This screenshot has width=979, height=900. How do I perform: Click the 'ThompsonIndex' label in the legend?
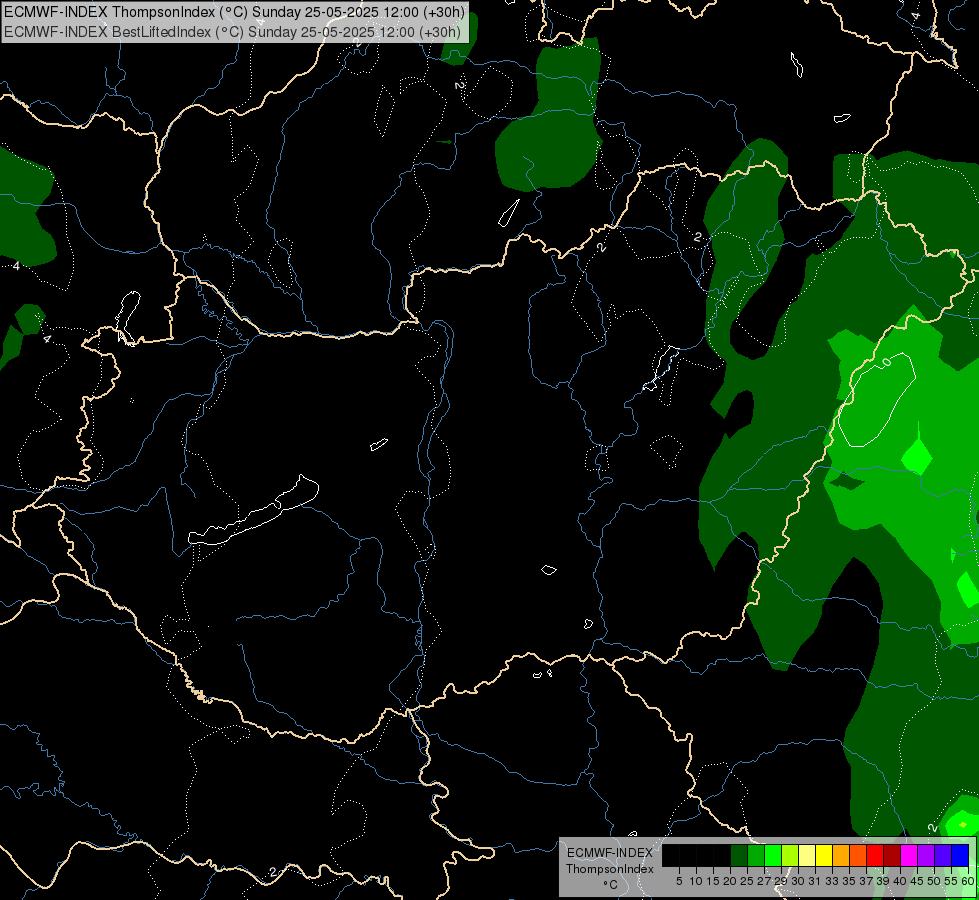(x=609, y=869)
